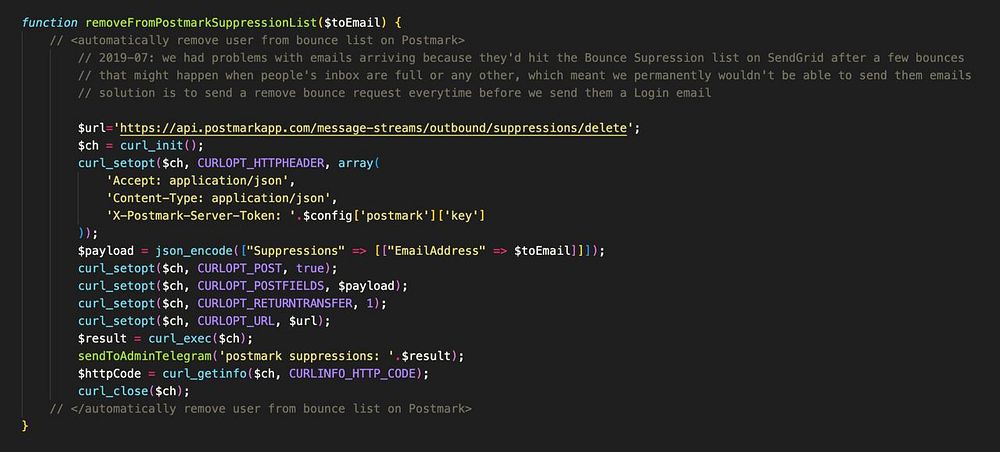Click the comment line starting 'that might happen'
The width and height of the screenshot is (1000, 452).
(525, 75)
